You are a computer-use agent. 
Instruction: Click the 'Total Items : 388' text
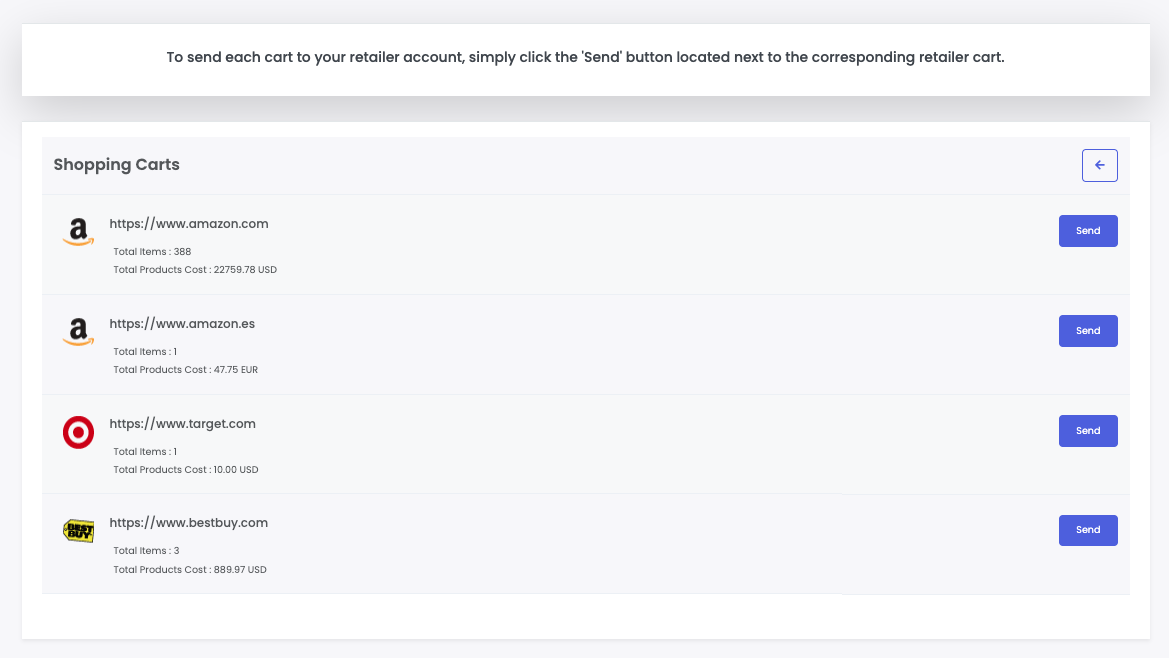point(152,252)
